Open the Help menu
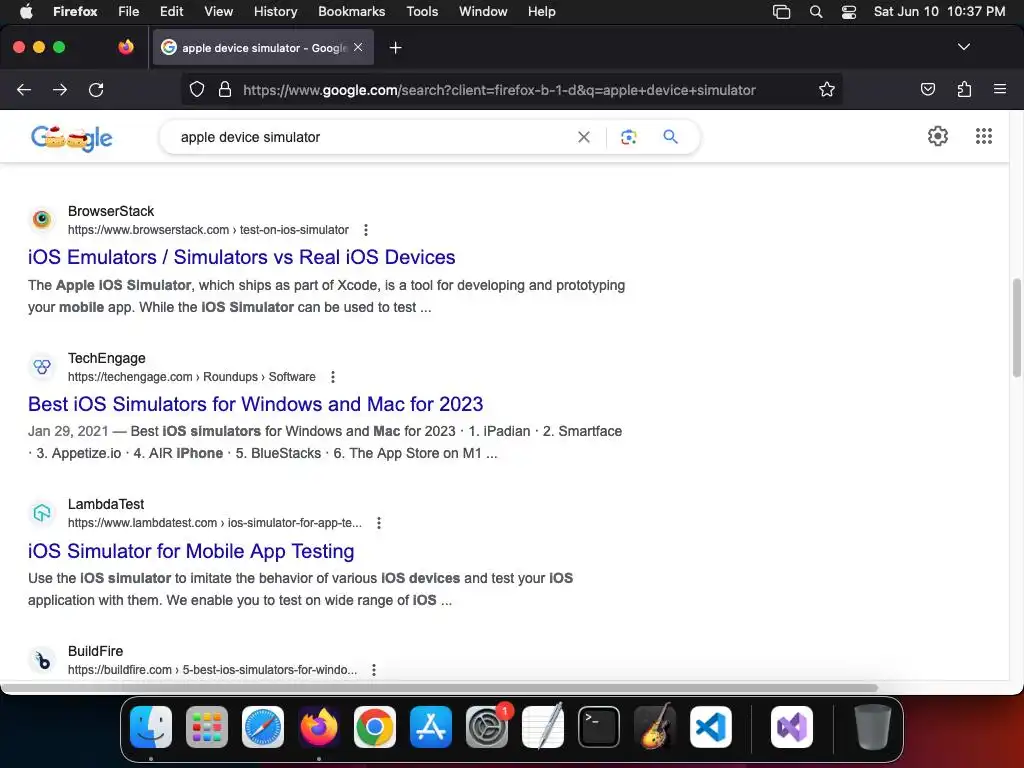This screenshot has width=1024, height=768. coord(541,11)
